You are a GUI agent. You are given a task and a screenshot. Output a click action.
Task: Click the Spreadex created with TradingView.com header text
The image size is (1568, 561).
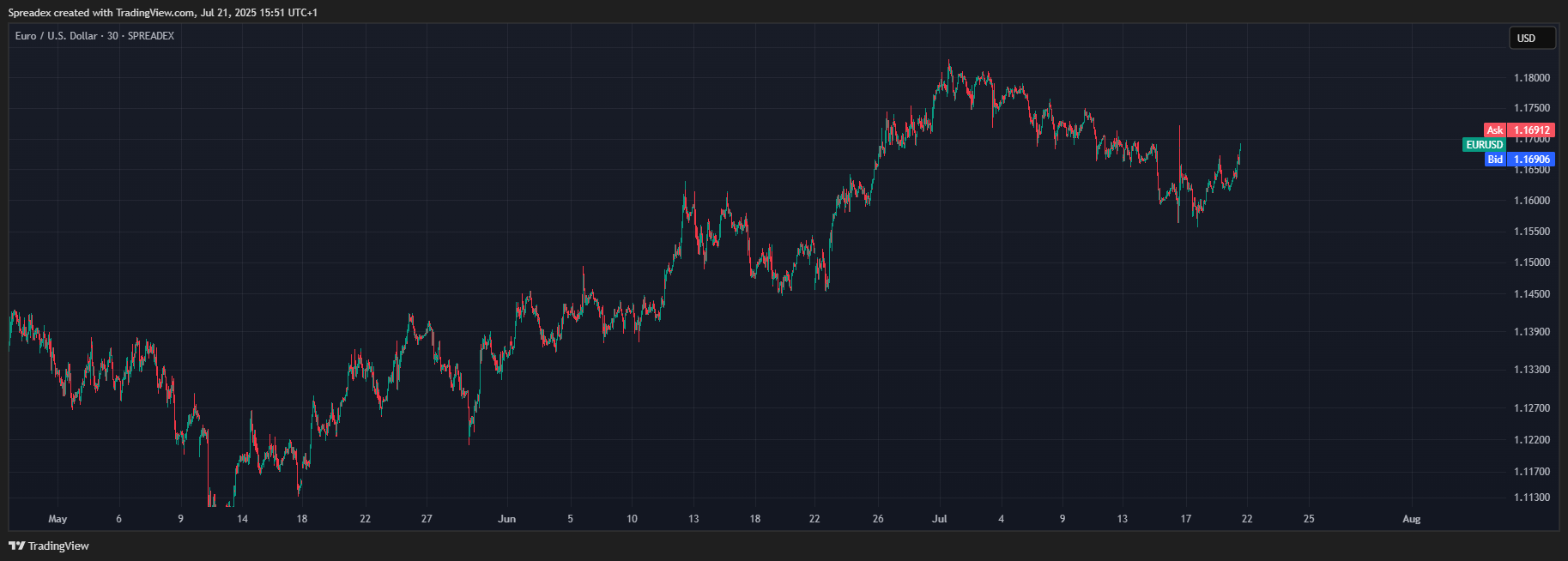(x=163, y=13)
